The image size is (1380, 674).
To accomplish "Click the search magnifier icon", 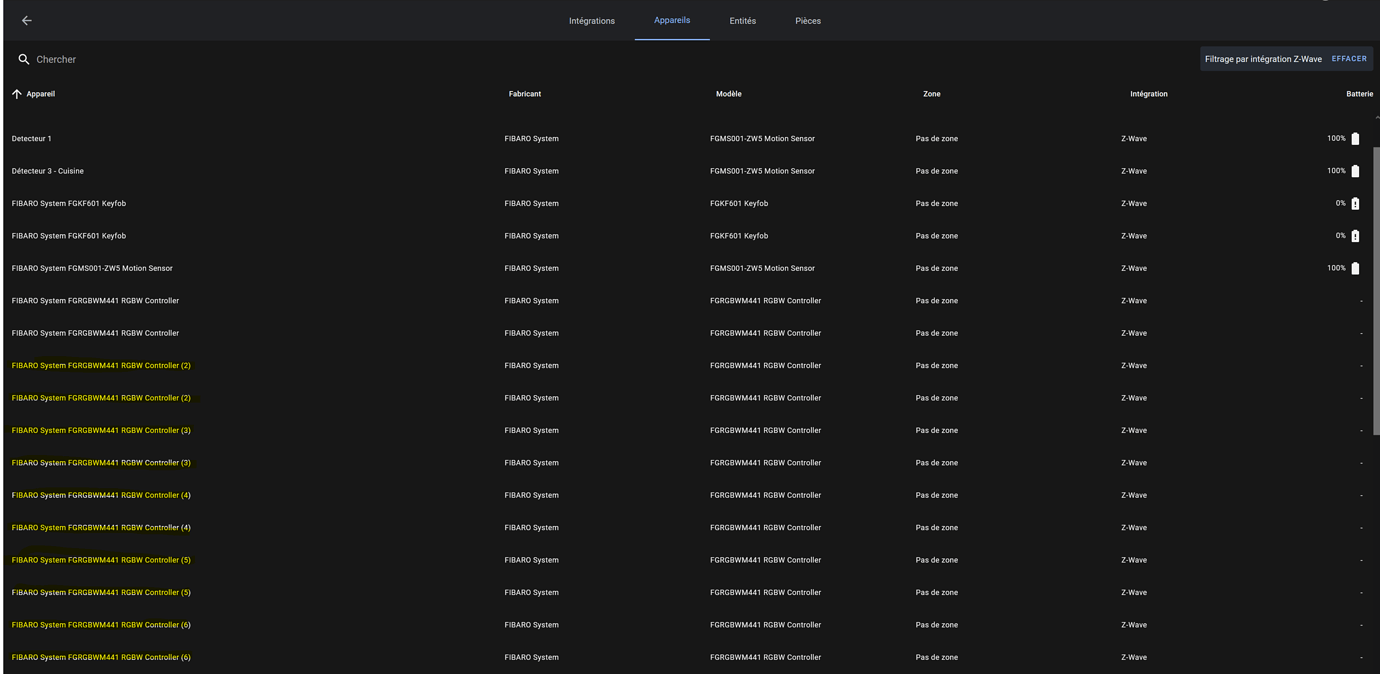I will tap(24, 59).
